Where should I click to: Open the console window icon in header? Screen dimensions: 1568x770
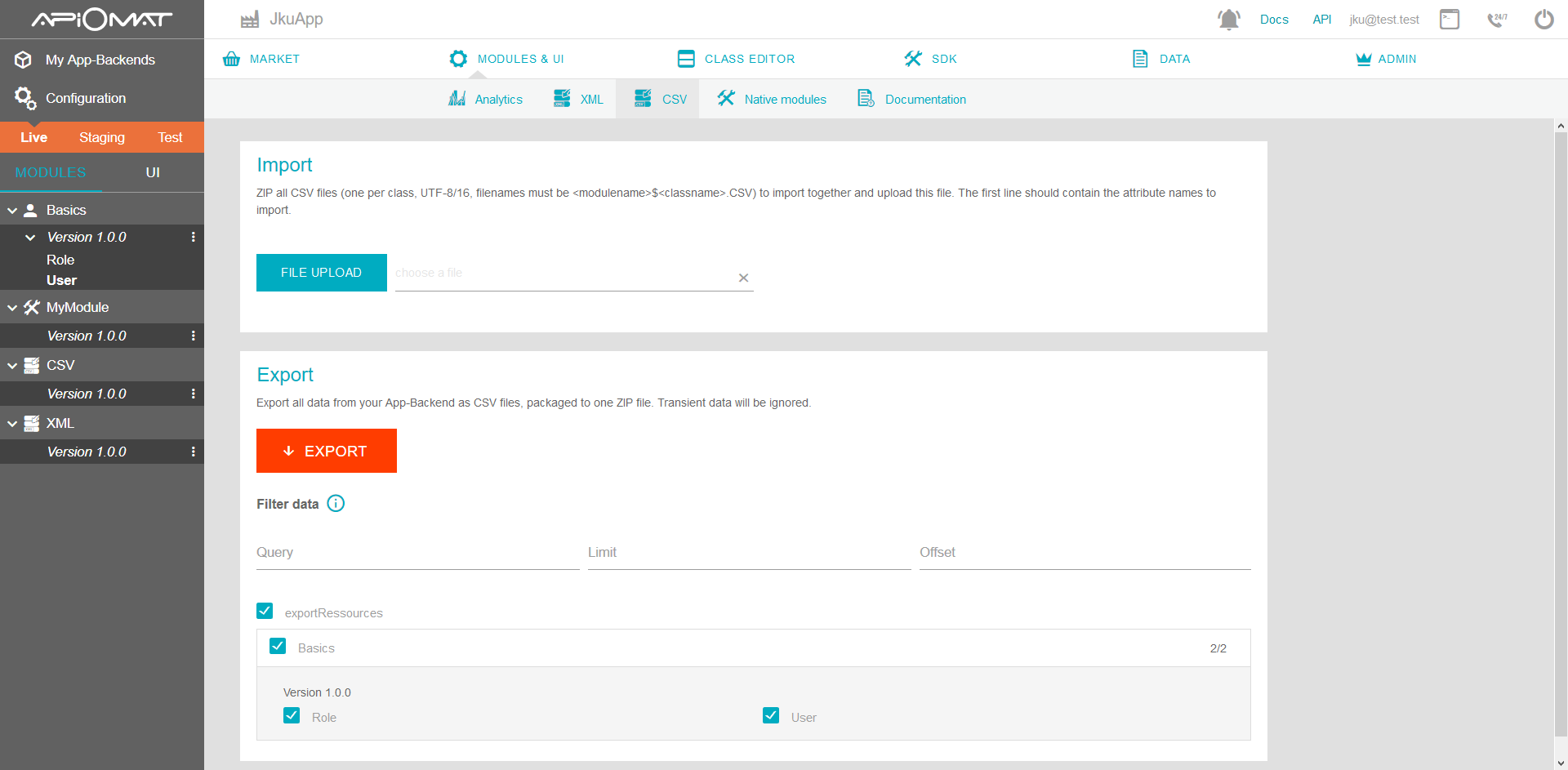click(x=1450, y=20)
